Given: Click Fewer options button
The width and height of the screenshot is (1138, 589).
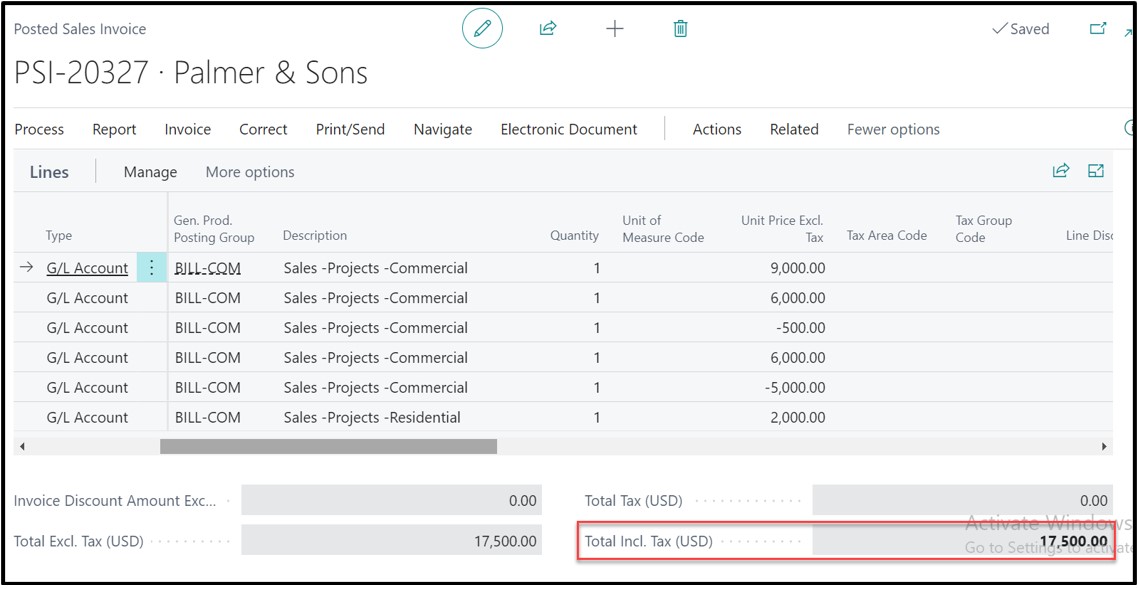Looking at the screenshot, I should [893, 129].
